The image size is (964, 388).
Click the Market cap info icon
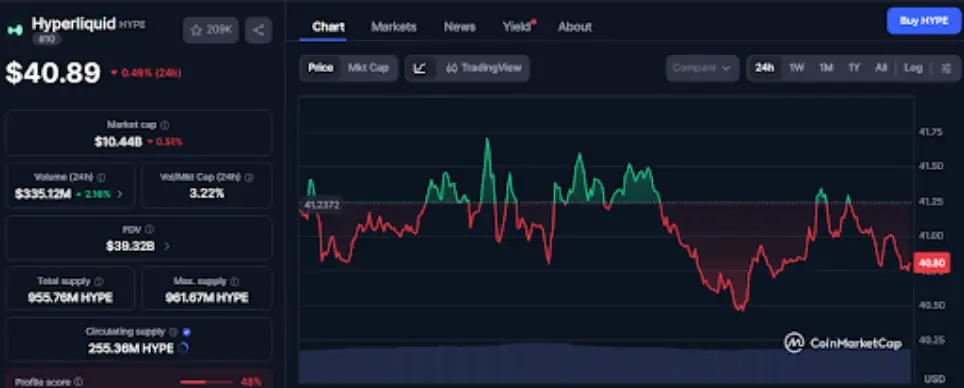pyautogui.click(x=165, y=125)
